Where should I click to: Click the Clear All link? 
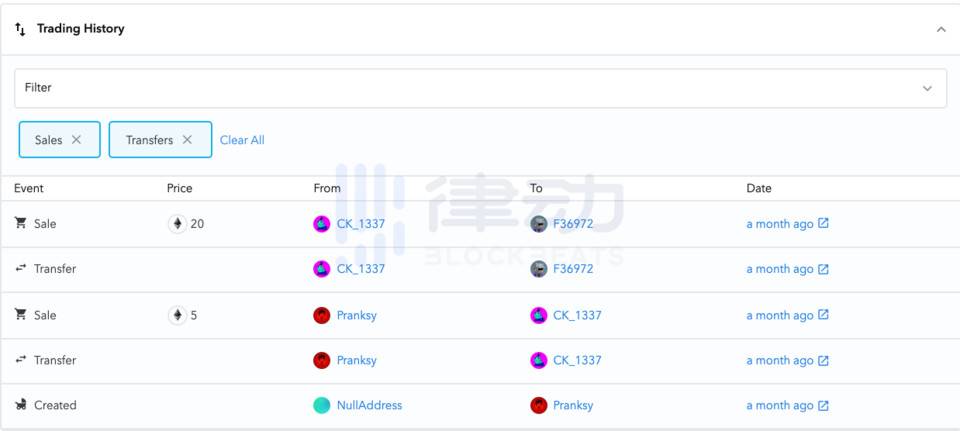[242, 140]
